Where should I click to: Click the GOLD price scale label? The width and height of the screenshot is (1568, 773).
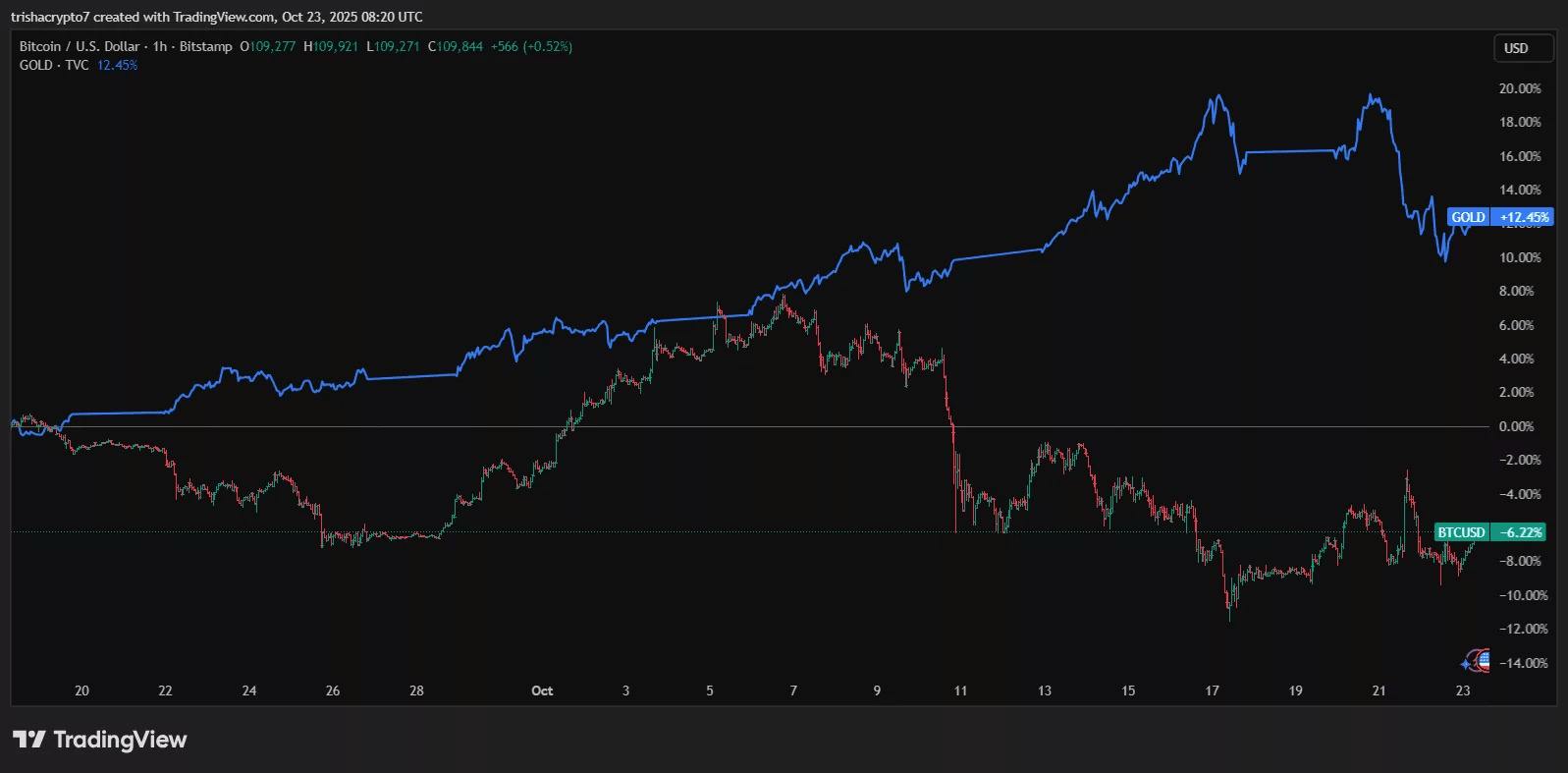1468,217
